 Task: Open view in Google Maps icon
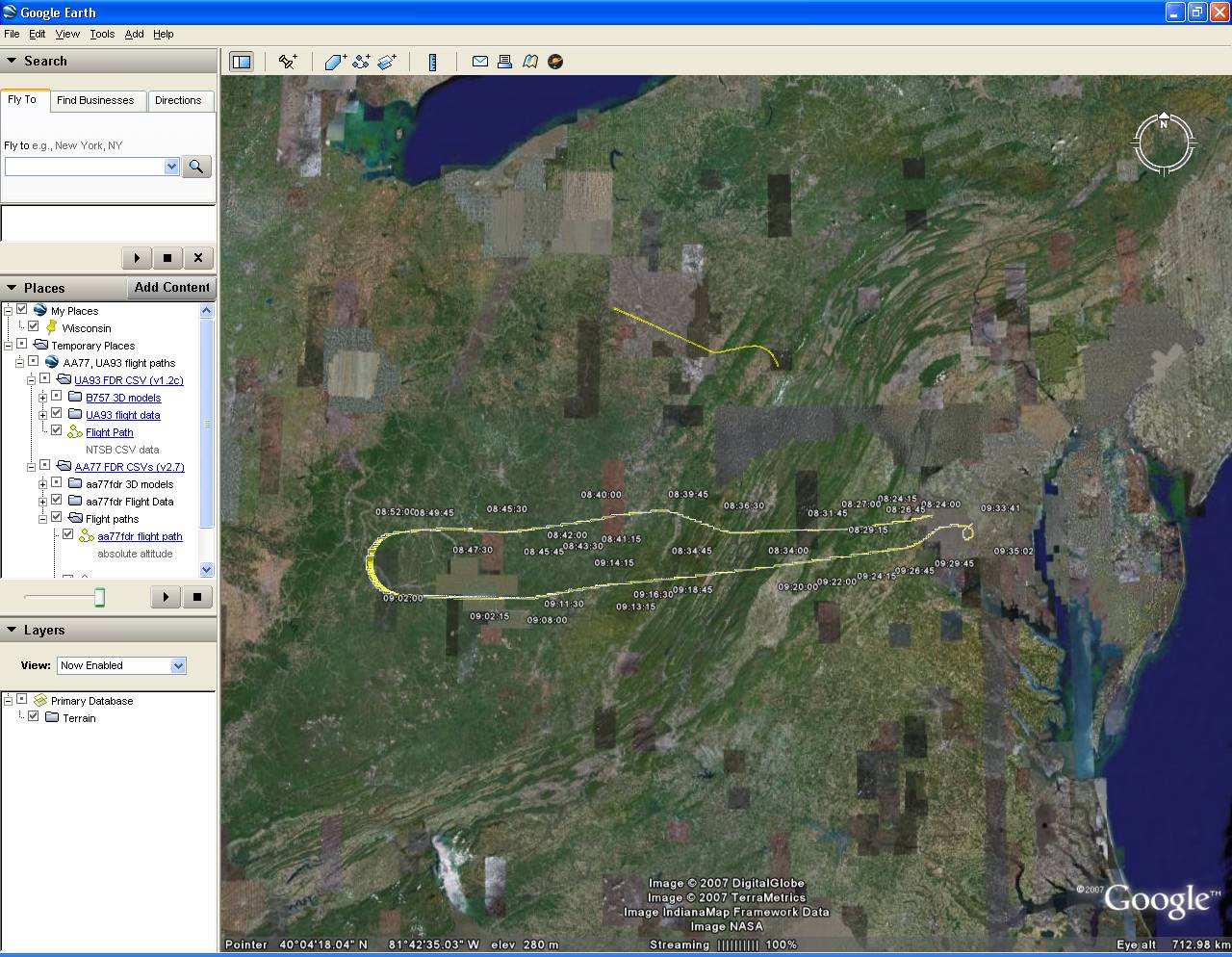(x=529, y=62)
